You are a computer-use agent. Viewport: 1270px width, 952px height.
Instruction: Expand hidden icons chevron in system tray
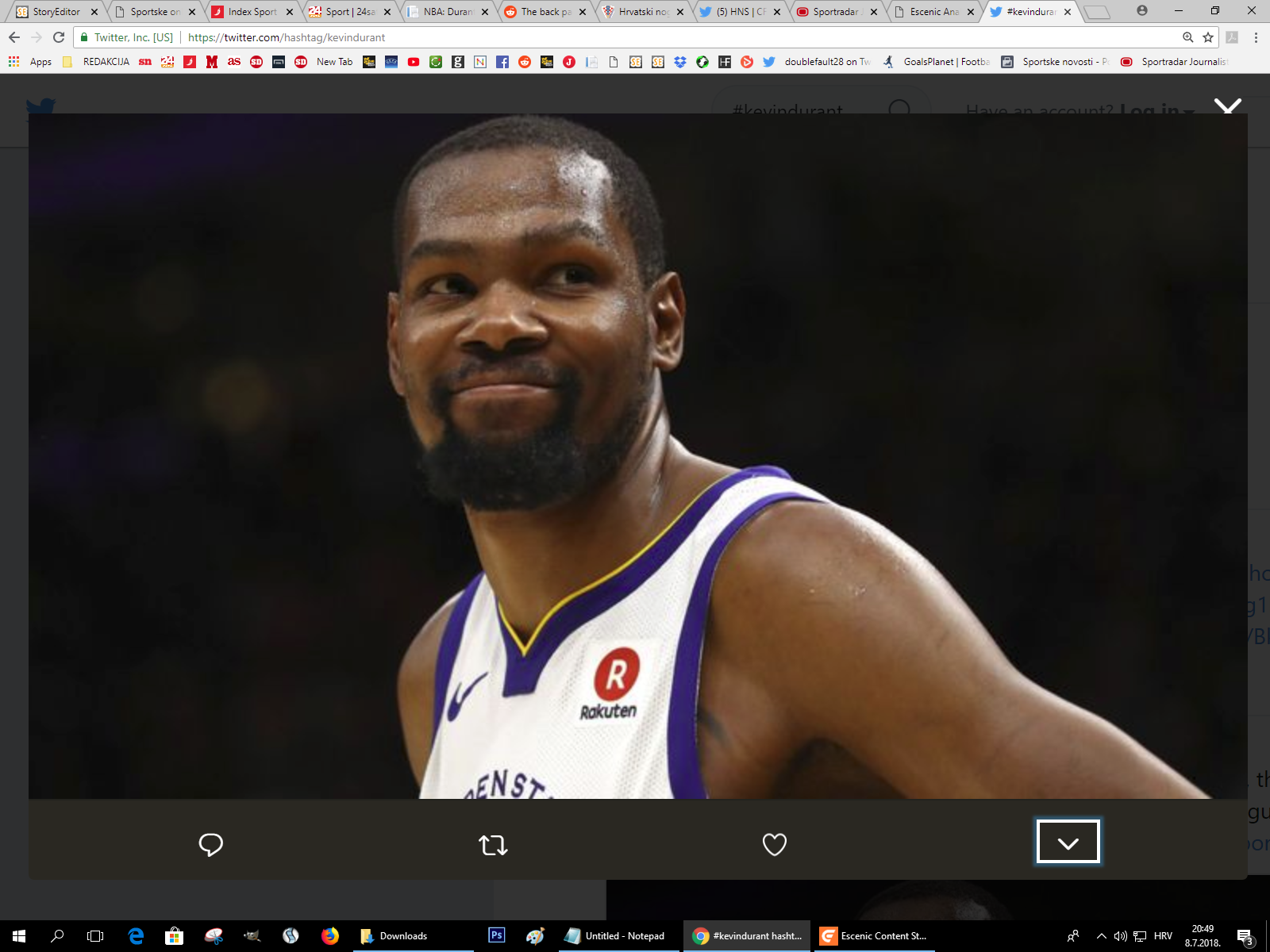coord(1102,936)
